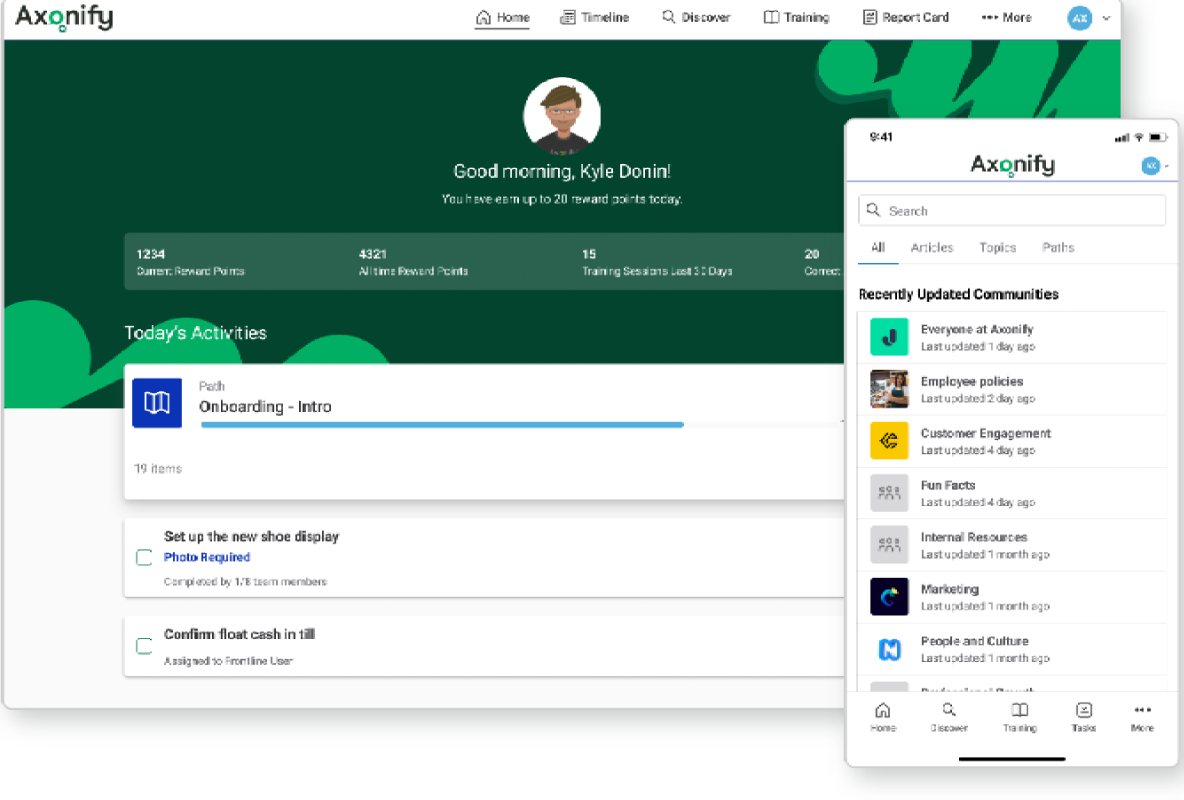The width and height of the screenshot is (1184, 800).
Task: Click the Employee policies community thumbnail
Action: pos(890,389)
